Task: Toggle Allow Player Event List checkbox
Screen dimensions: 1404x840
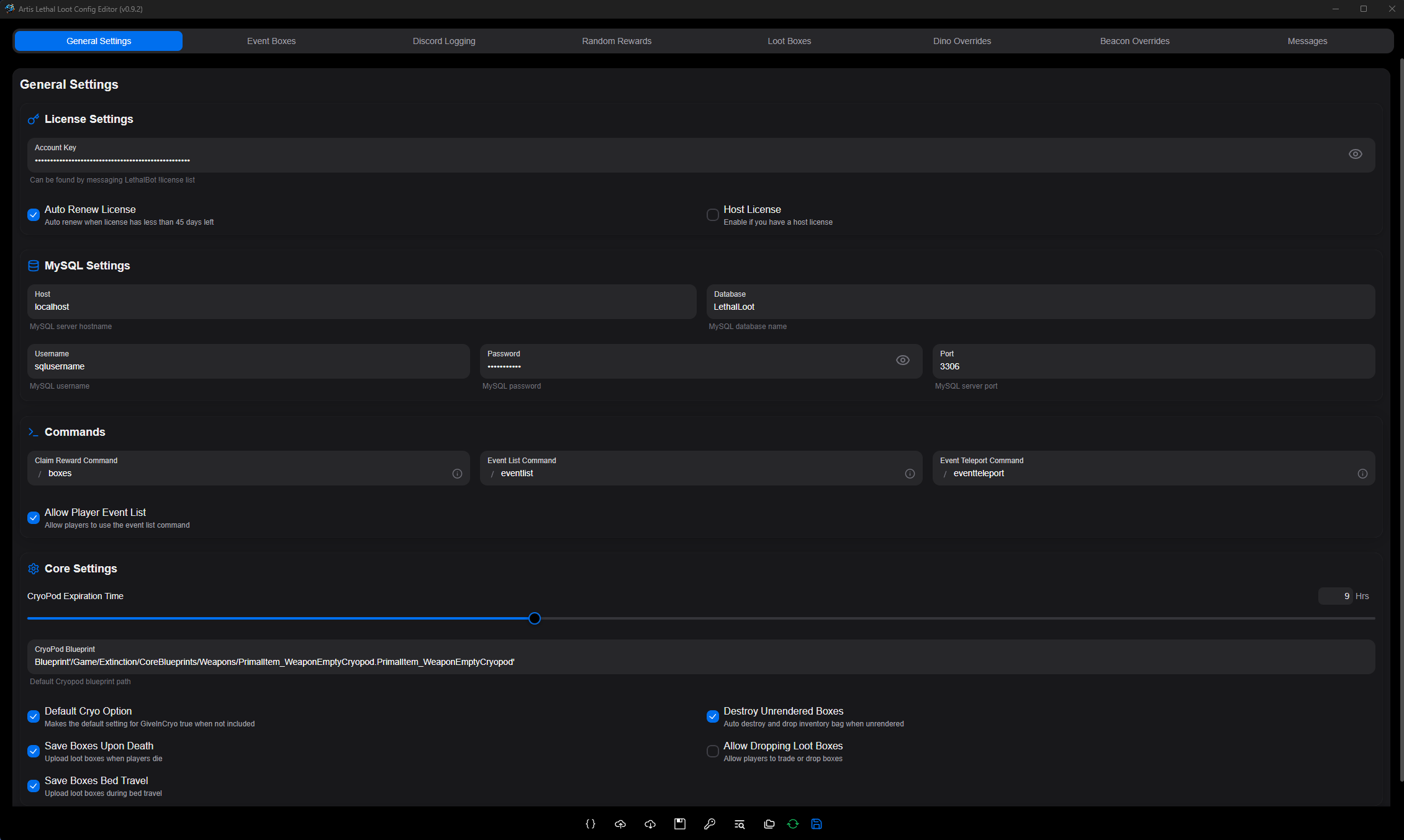Action: click(34, 518)
